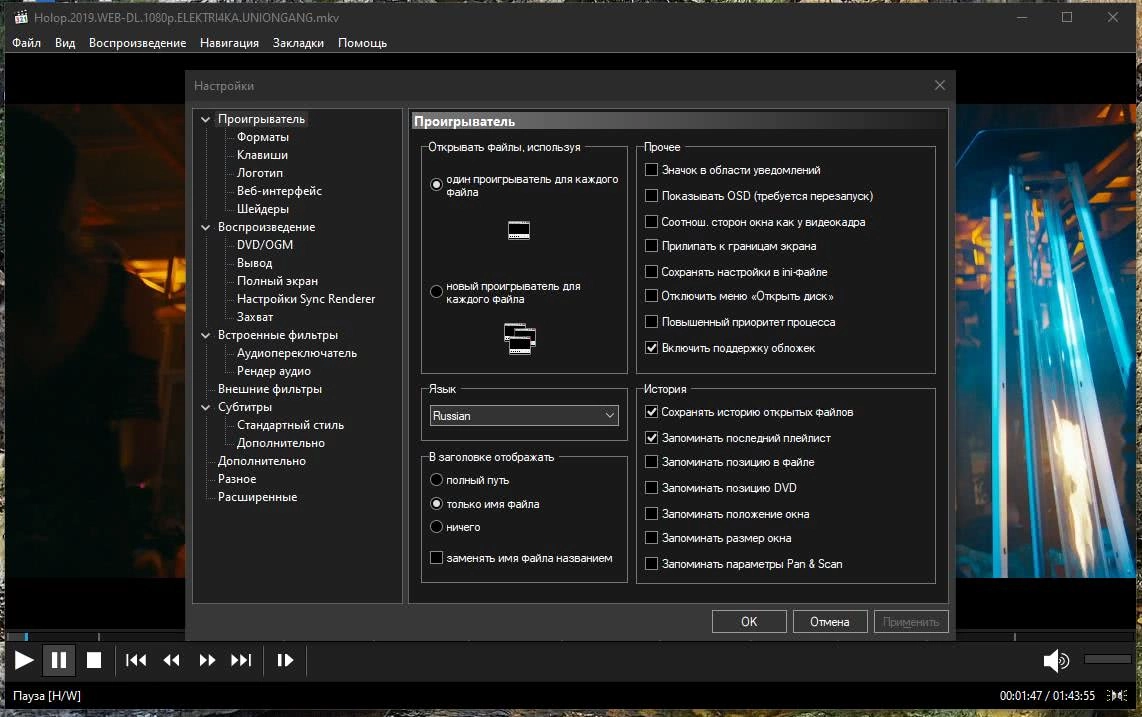Viewport: 1142px width, 717px height.
Task: Stop playback with the Stop button
Action: pyautogui.click(x=94, y=660)
